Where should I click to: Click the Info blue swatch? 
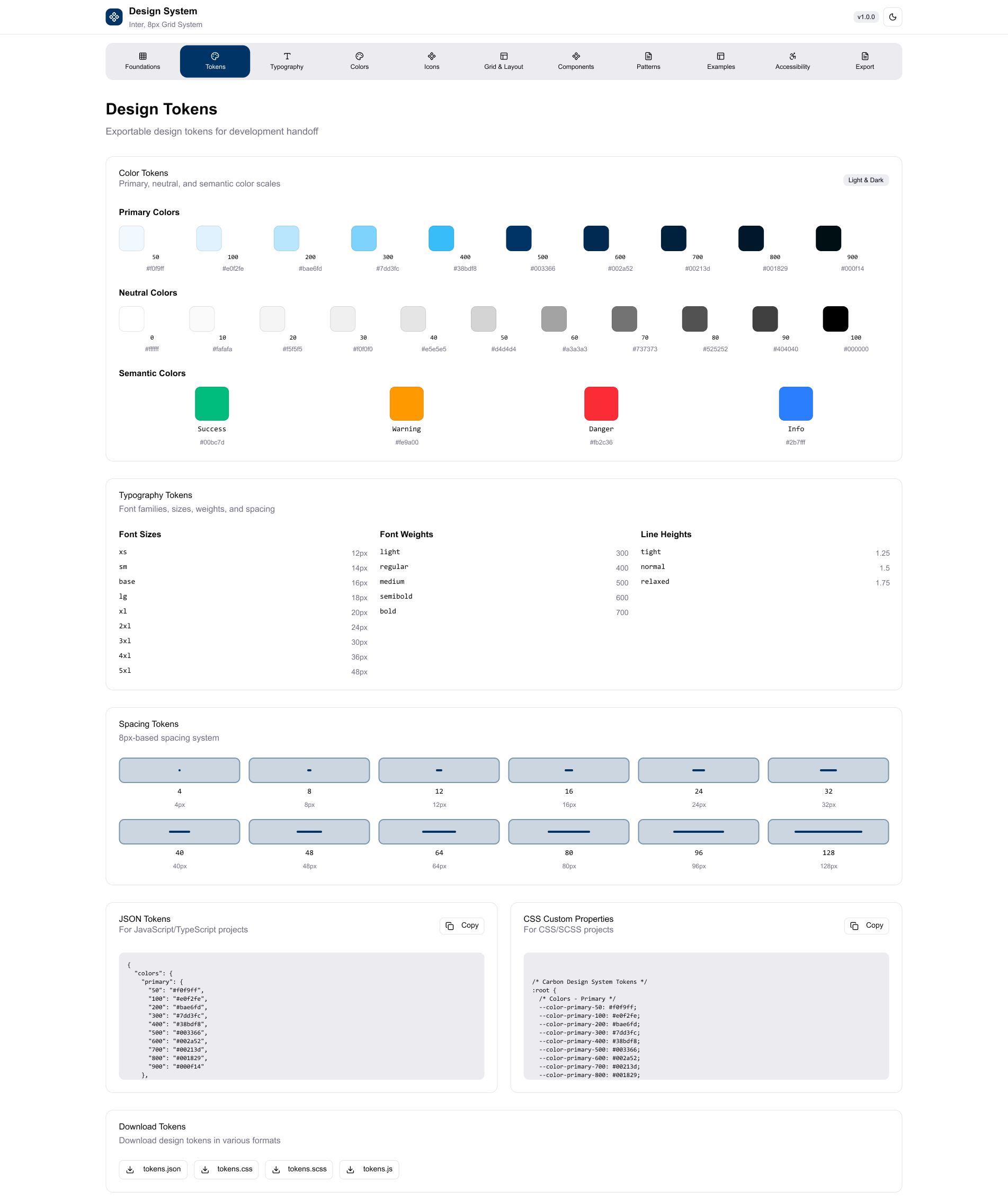click(x=796, y=404)
